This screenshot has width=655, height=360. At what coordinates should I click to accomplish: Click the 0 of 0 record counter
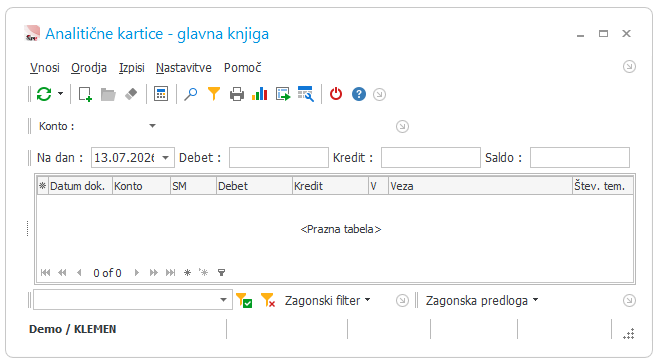[x=107, y=273]
